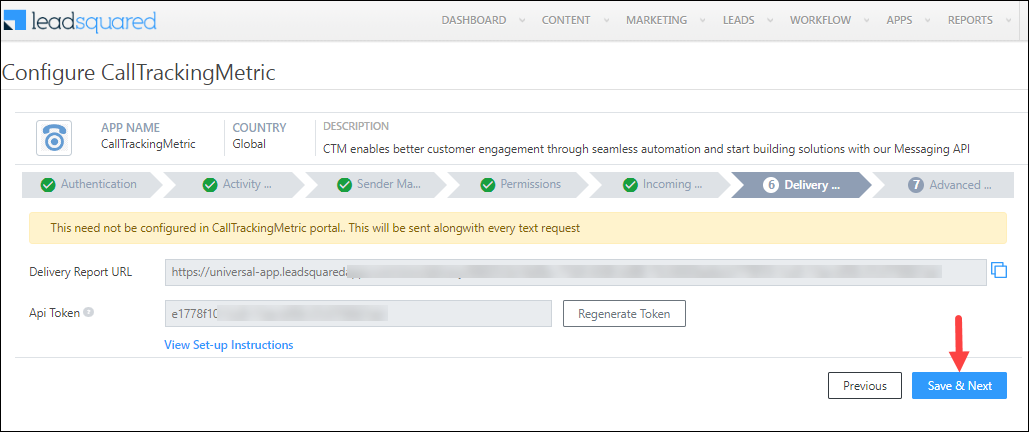1029x432 pixels.
Task: Open the APPS menu
Action: (899, 20)
